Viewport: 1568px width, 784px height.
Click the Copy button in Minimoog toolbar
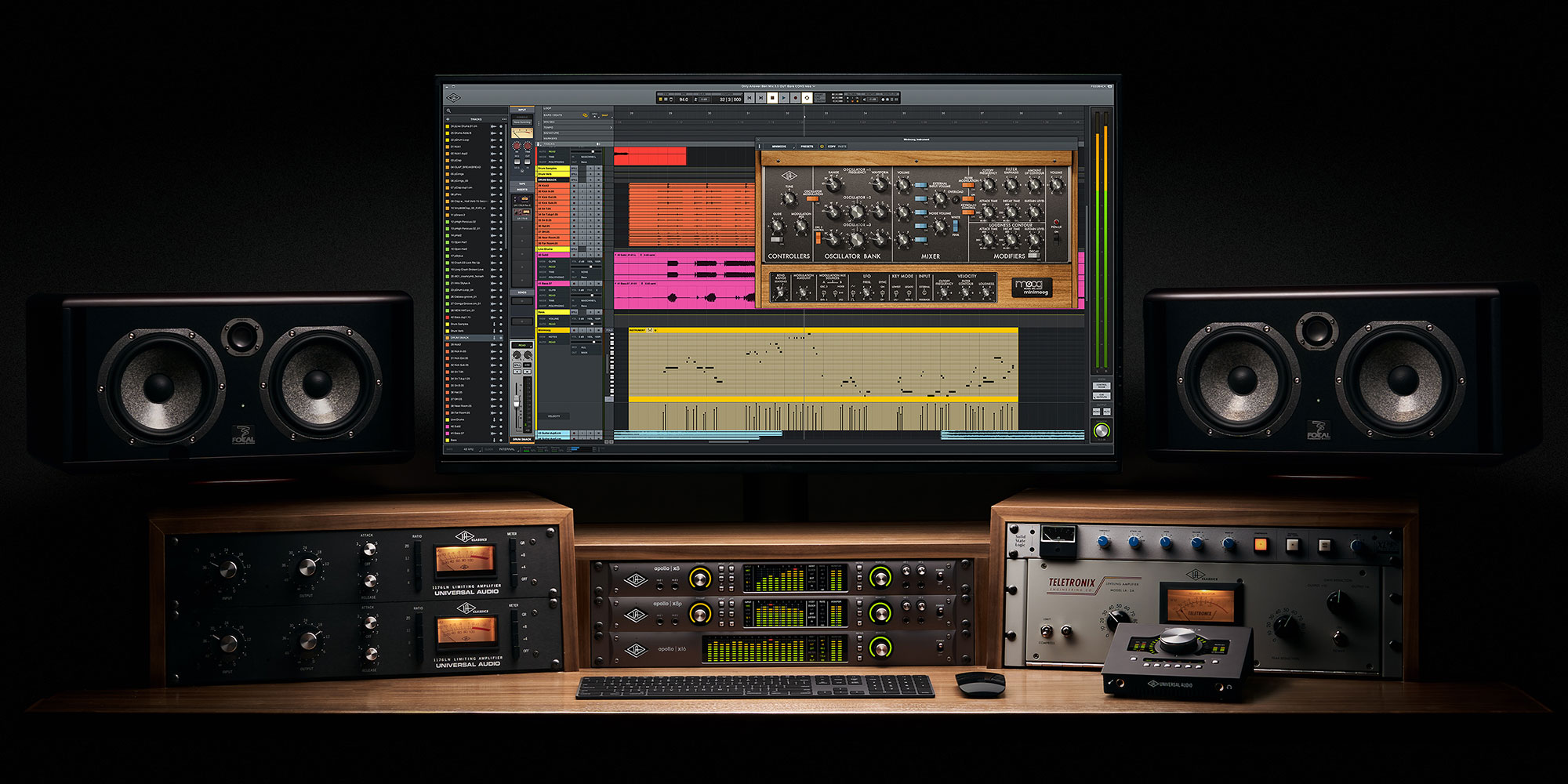coord(831,146)
